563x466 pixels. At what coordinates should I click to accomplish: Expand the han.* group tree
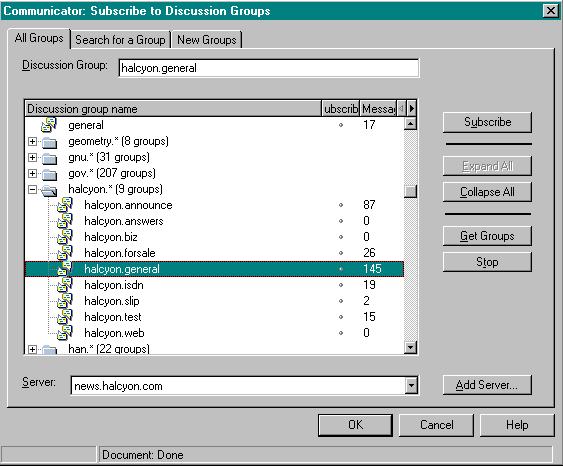point(32,349)
